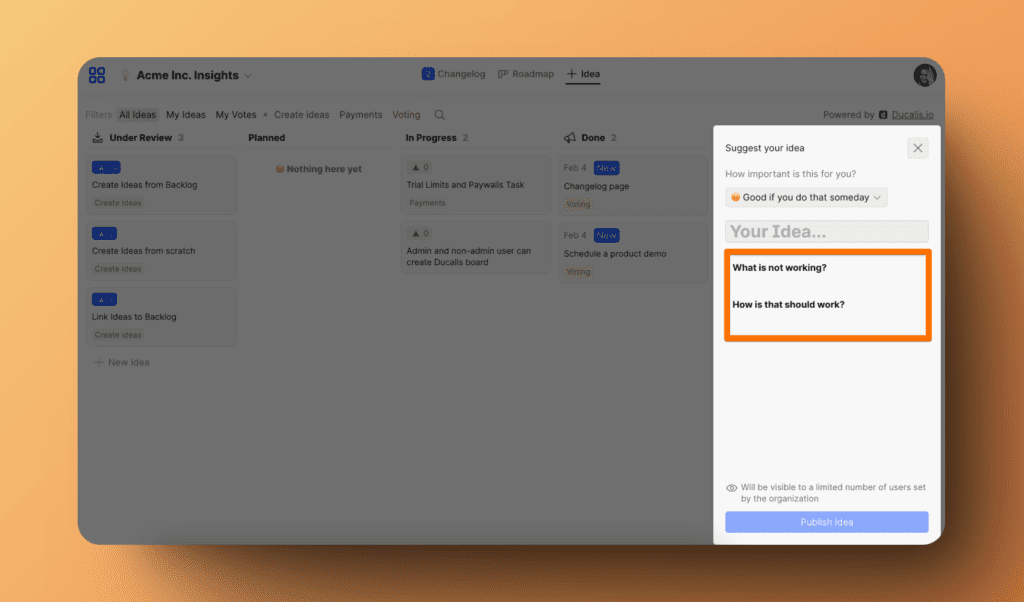Click the Your Idea title input field
This screenshot has height=602, width=1024.
[826, 232]
